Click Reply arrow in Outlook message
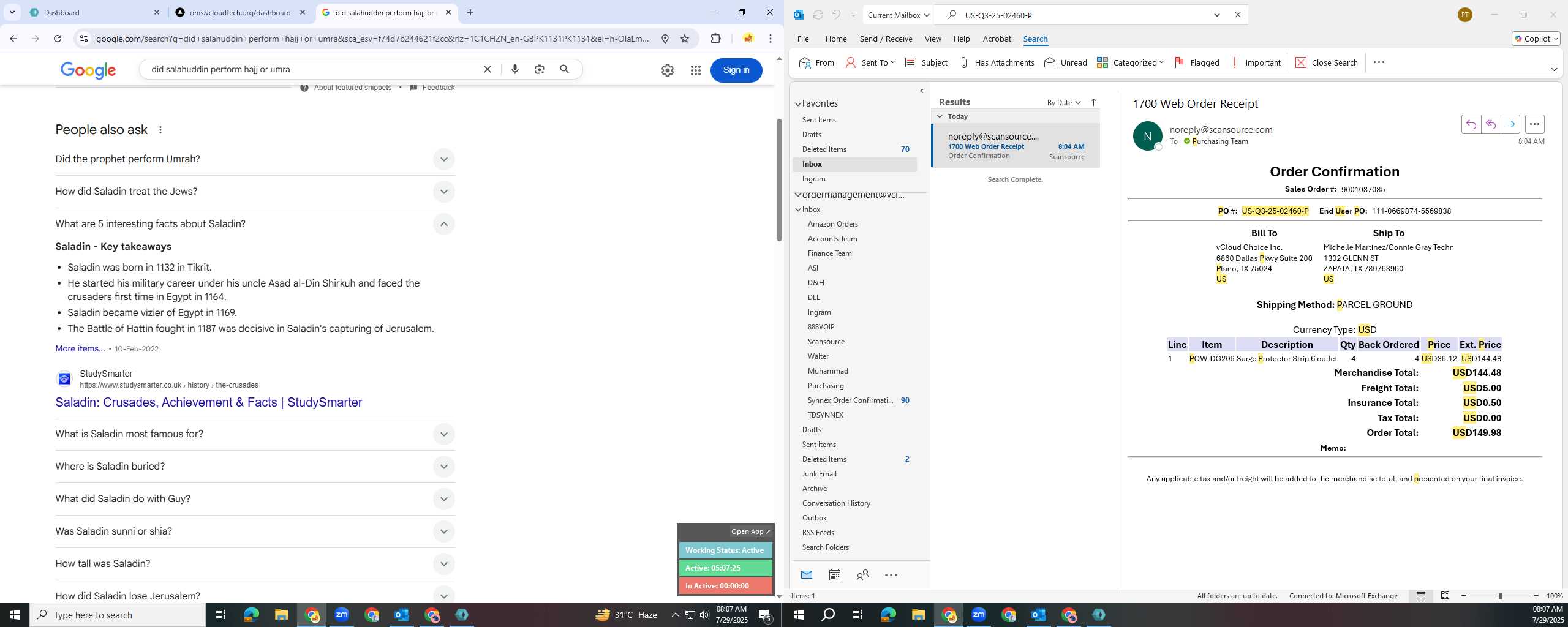This screenshot has height=627, width=1568. pyautogui.click(x=1471, y=124)
